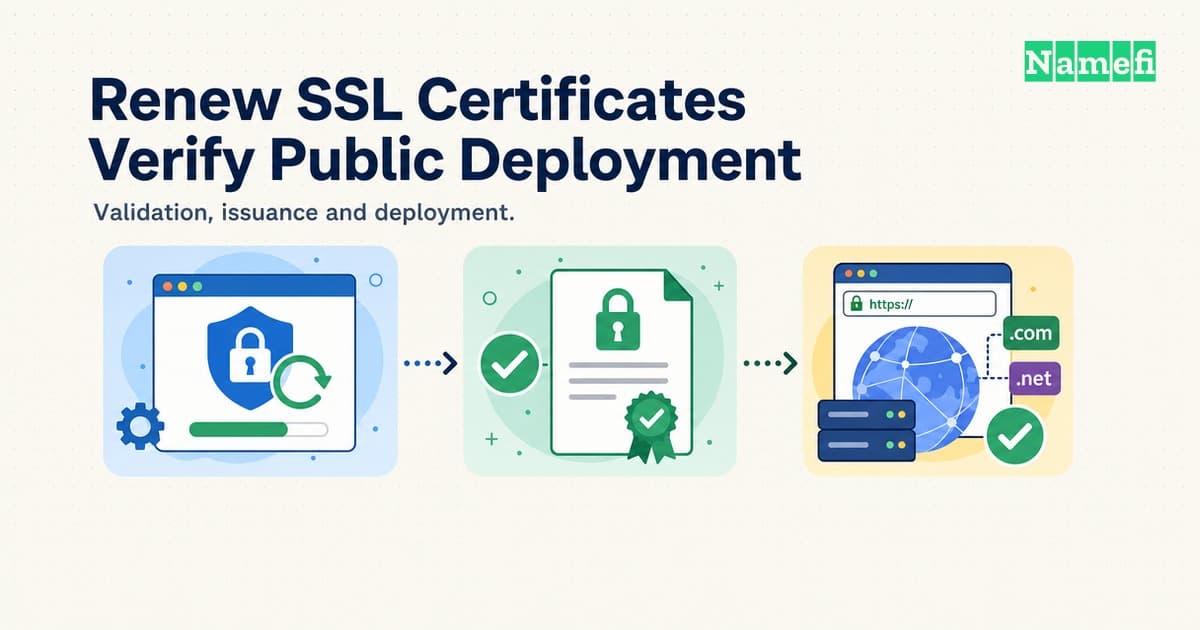
Task: Click the padlock in the https address bar
Action: [856, 304]
